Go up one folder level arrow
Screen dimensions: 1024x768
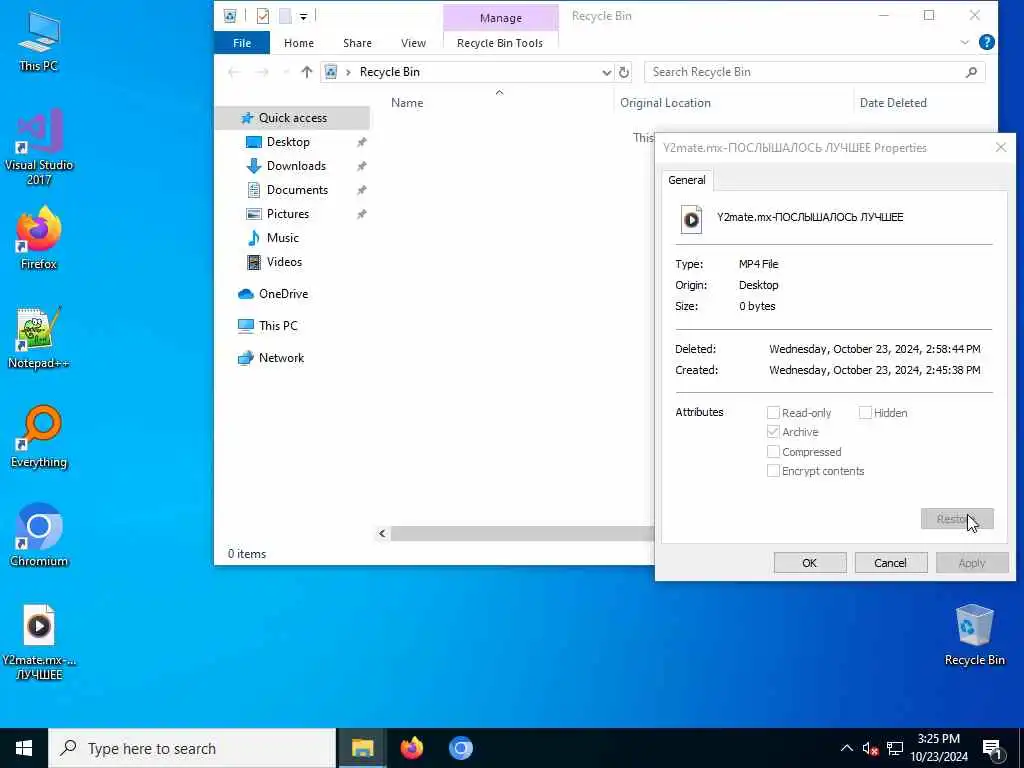click(x=306, y=72)
